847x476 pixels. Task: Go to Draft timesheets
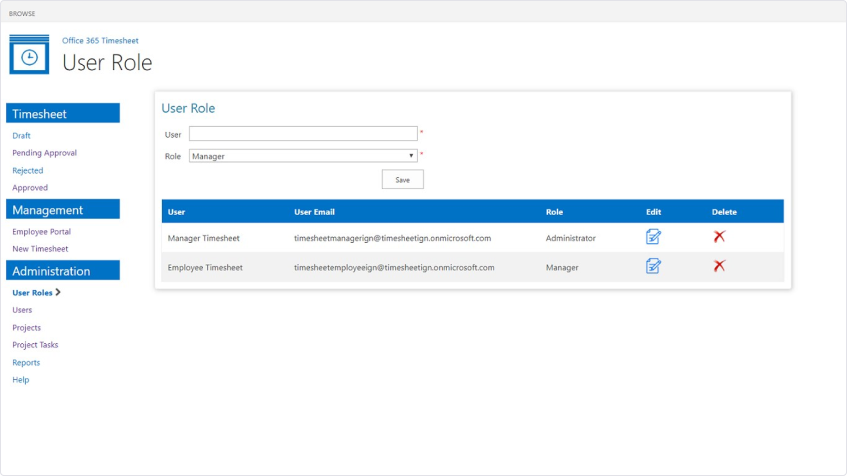[x=21, y=136]
